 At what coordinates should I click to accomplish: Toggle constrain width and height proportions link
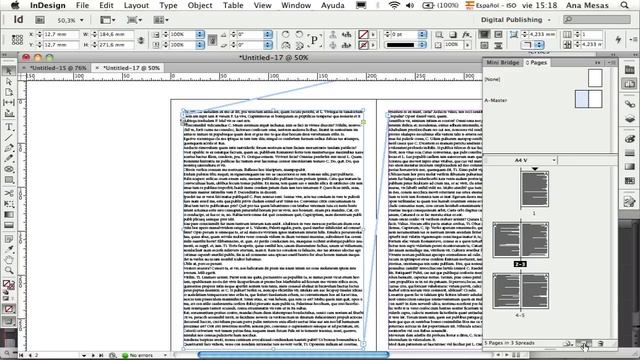pos(141,40)
